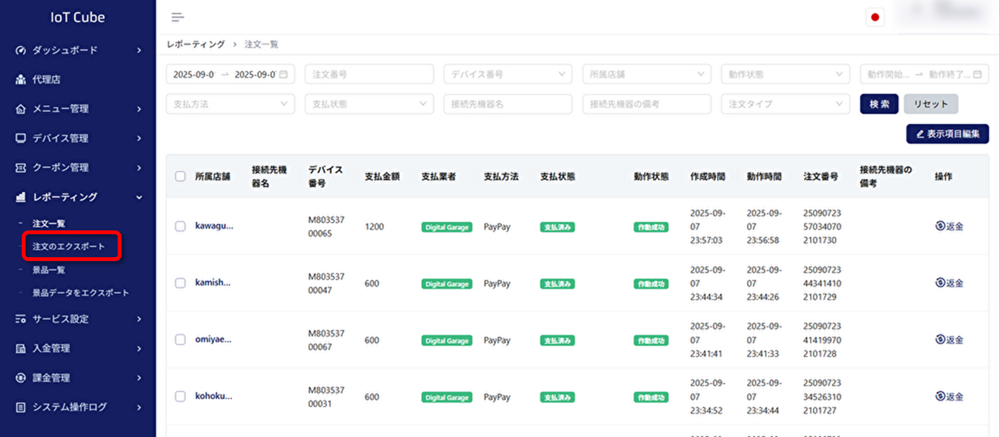Viewport: 999px width, 437px height.
Task: Check the kawagu... row checkbox
Action: (180, 227)
